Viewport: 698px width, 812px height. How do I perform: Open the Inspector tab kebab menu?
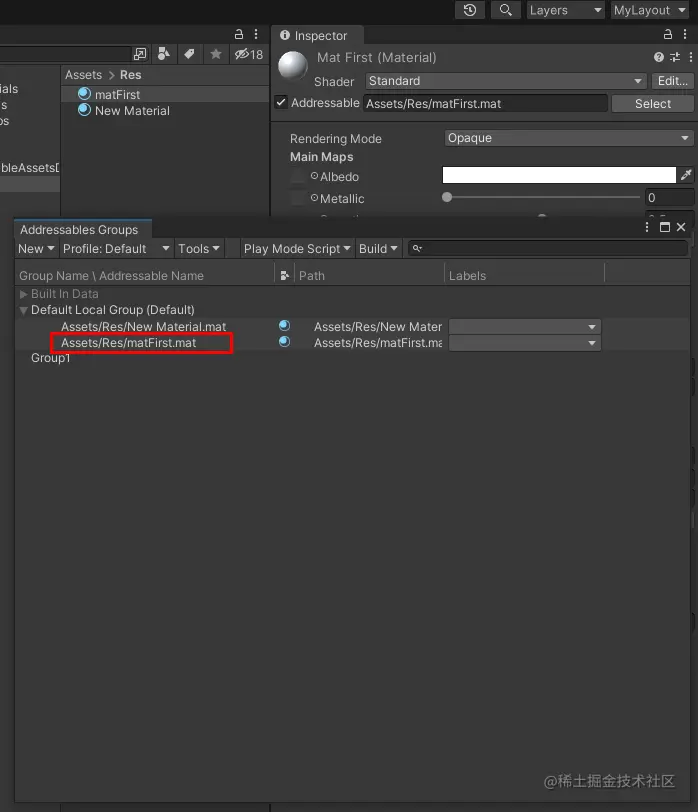[x=685, y=34]
